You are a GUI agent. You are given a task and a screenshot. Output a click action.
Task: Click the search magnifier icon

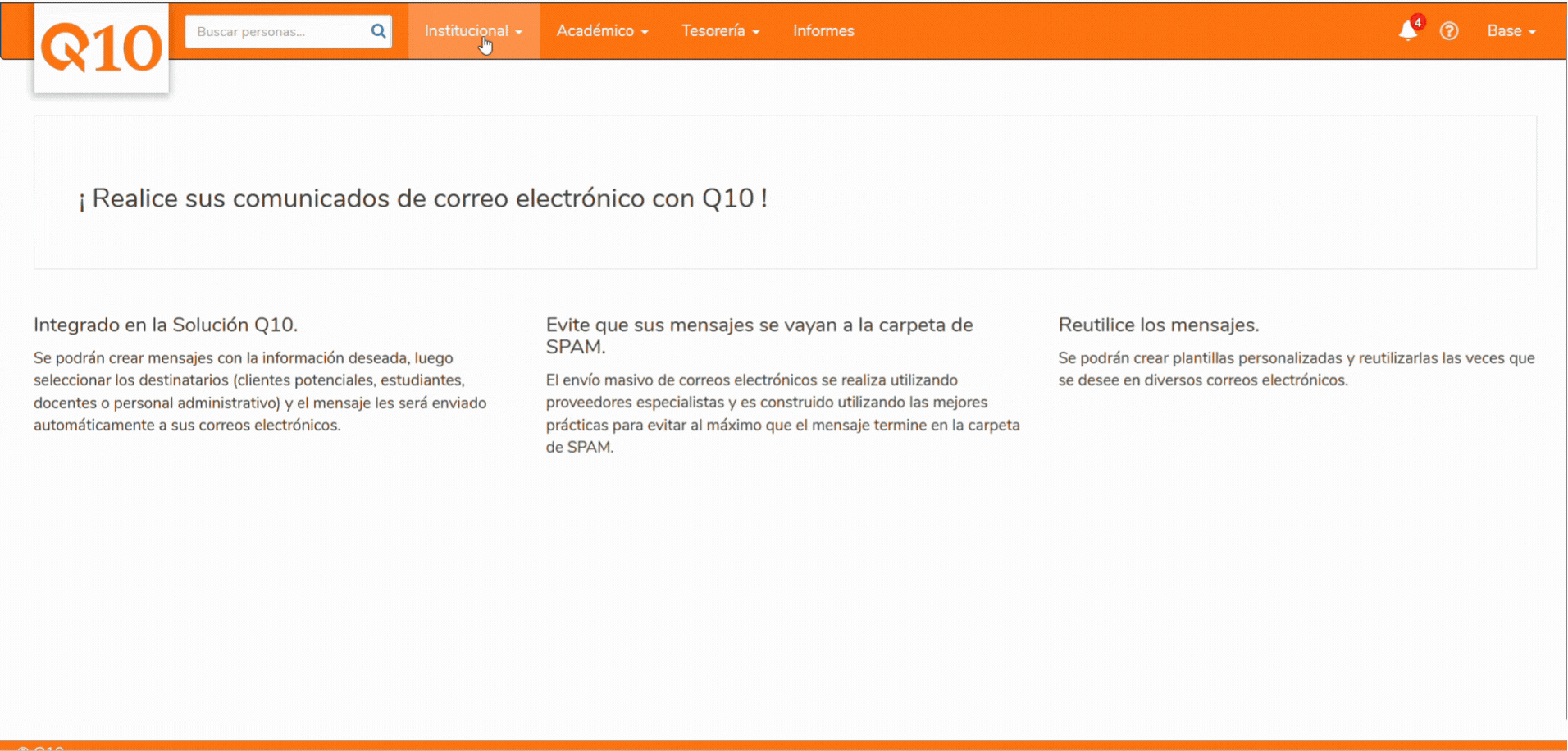tap(378, 31)
